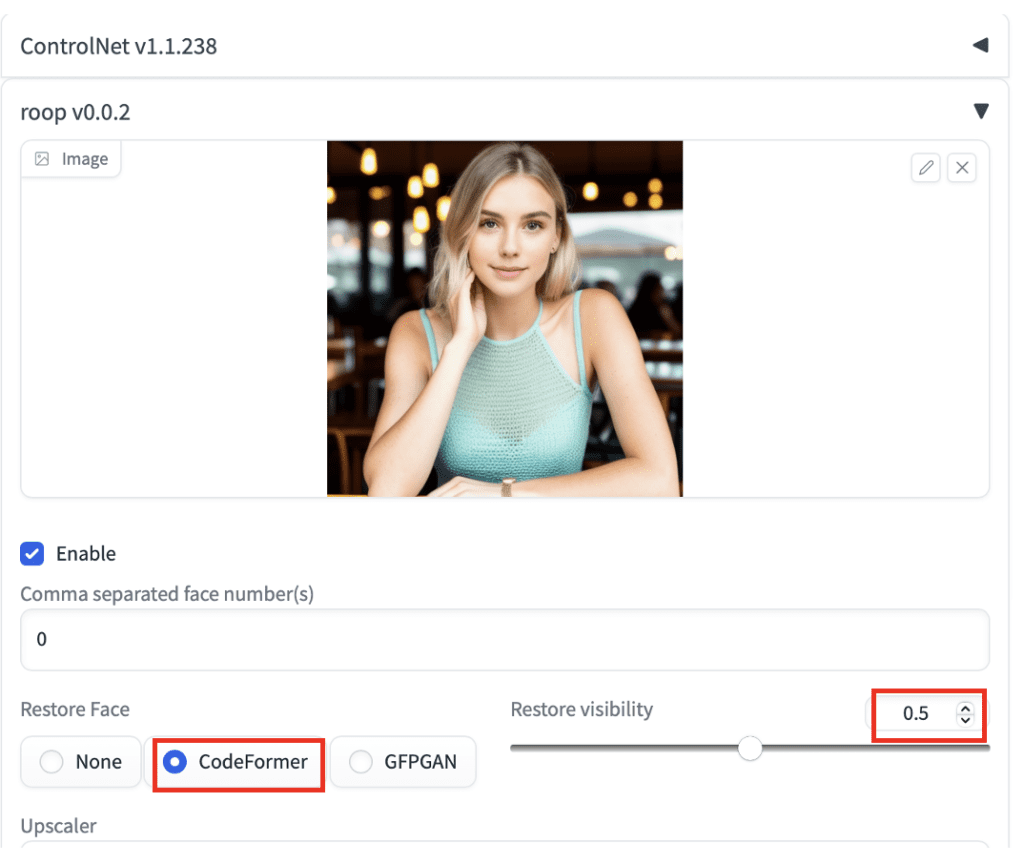This screenshot has width=1024, height=864.
Task: Remove the uploaded image with X icon
Action: point(962,168)
